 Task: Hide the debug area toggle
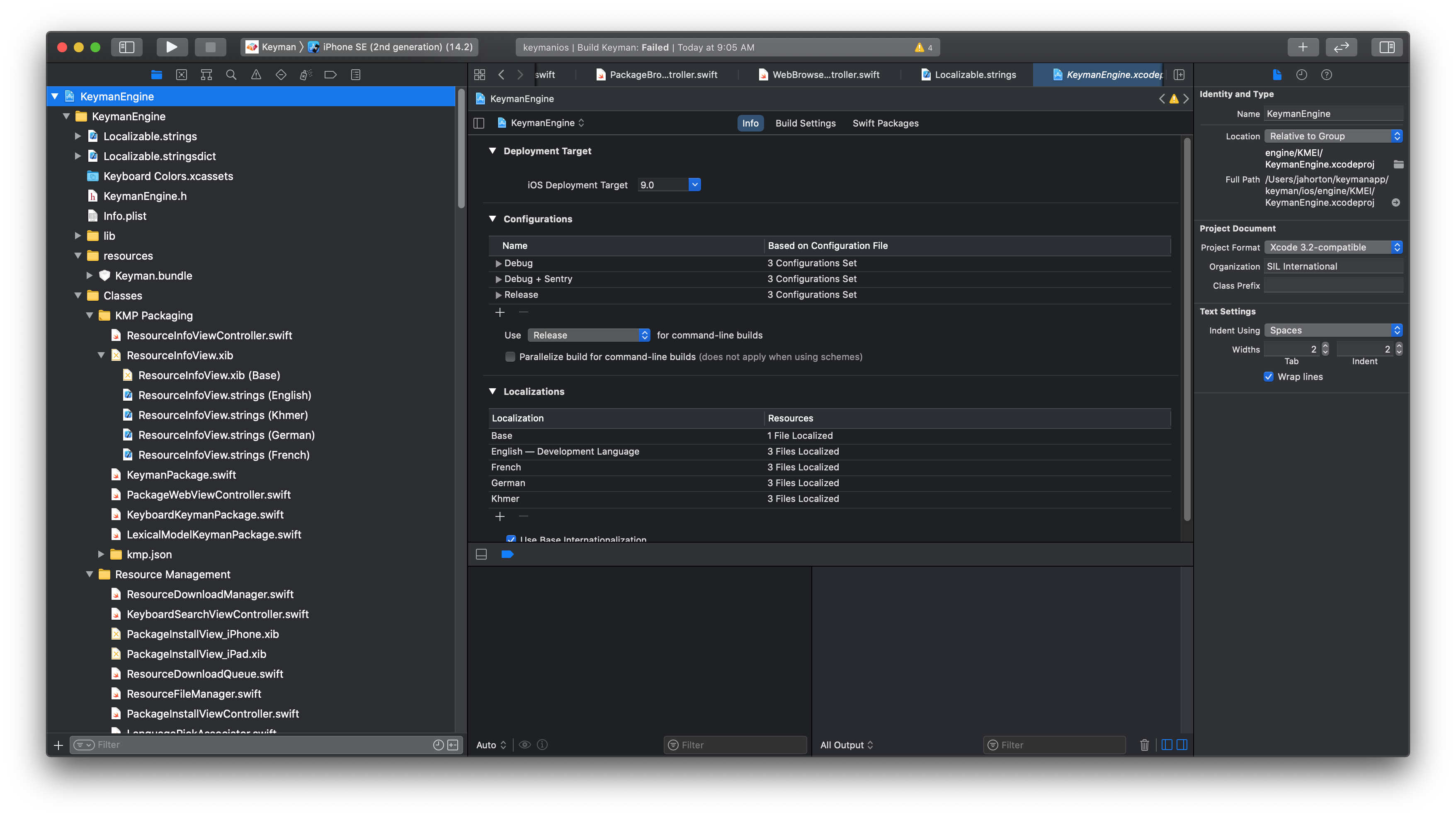point(482,554)
